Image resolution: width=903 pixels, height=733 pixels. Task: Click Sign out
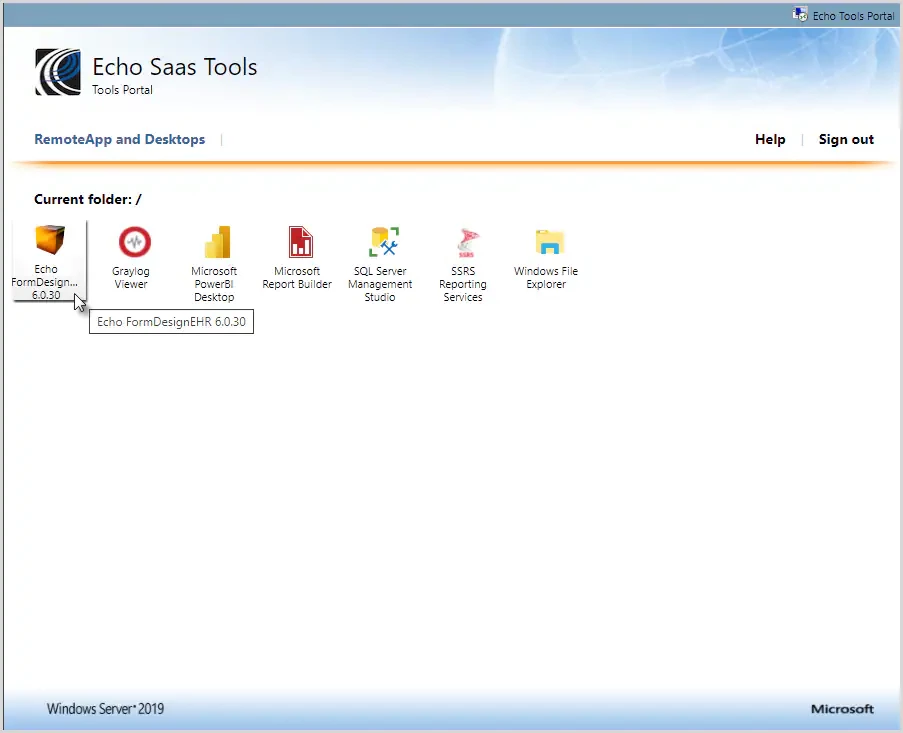846,139
